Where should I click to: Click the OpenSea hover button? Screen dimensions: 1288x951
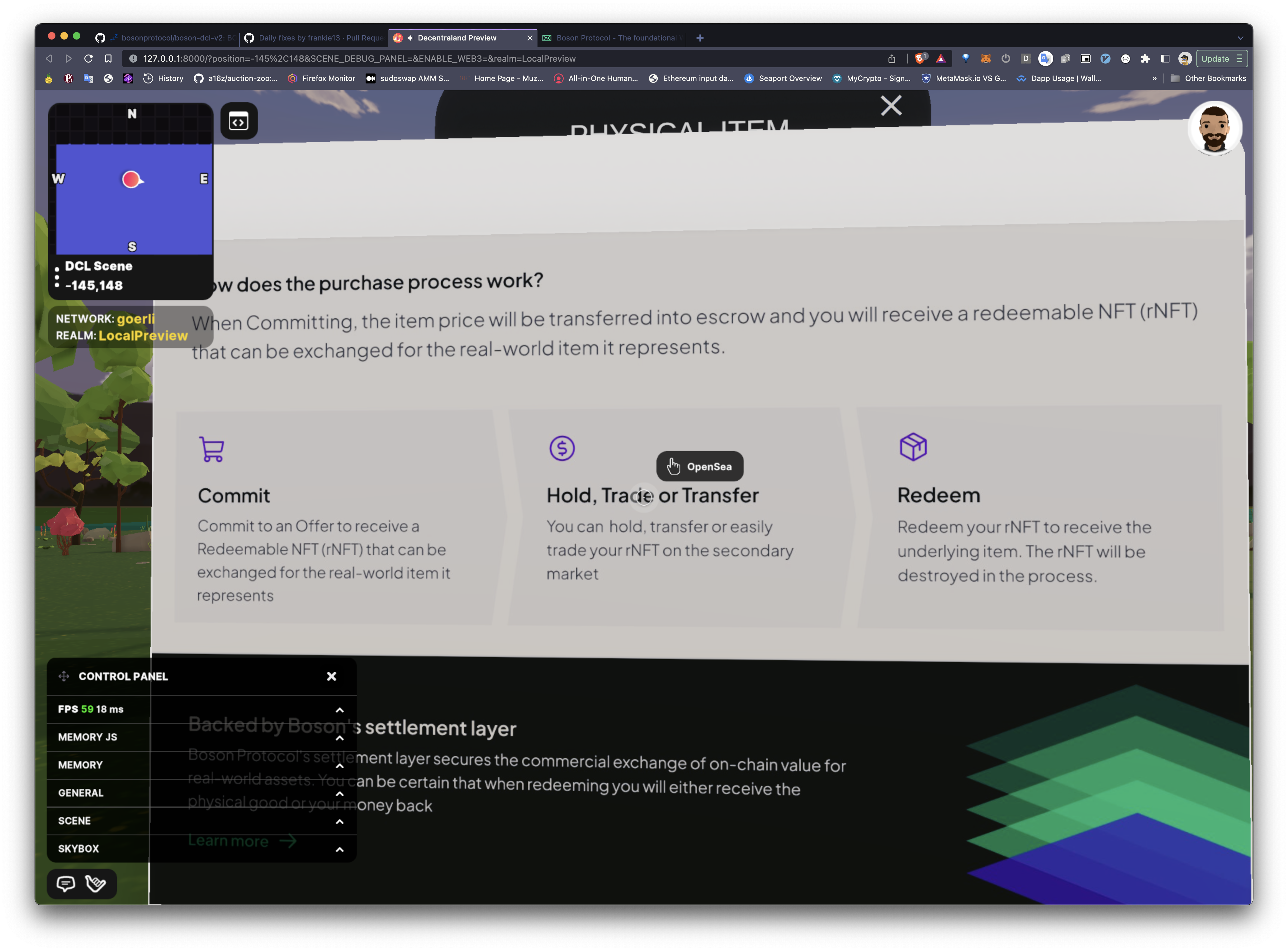coord(699,466)
